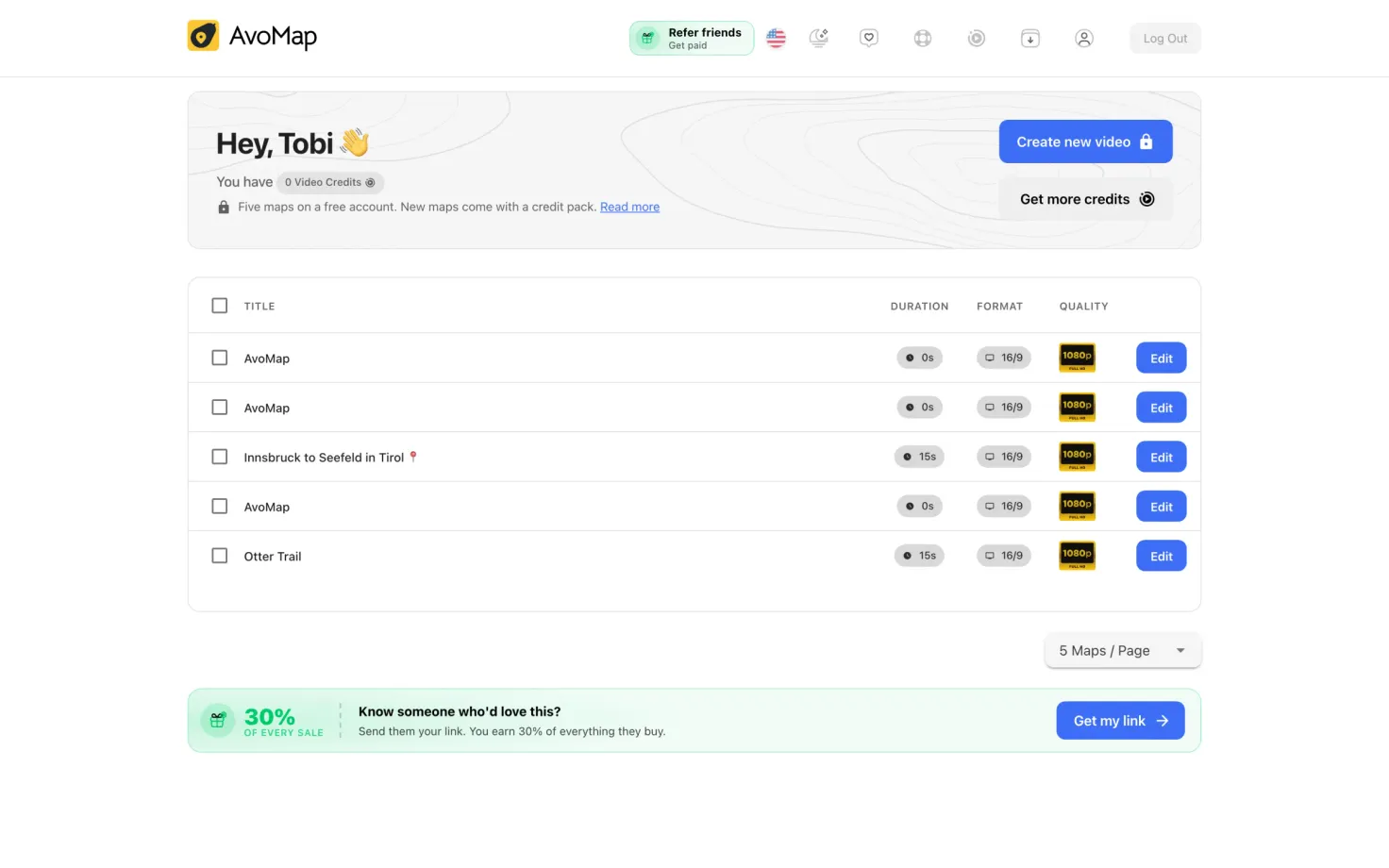This screenshot has width=1389, height=868.
Task: Click the Get my link button
Action: [1121, 721]
